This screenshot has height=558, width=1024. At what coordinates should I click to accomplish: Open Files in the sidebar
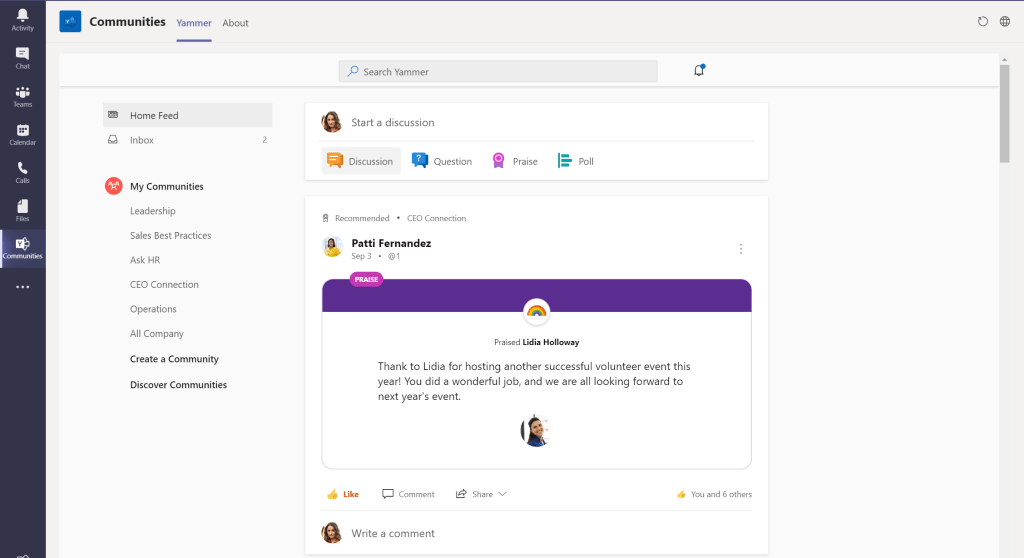[22, 210]
